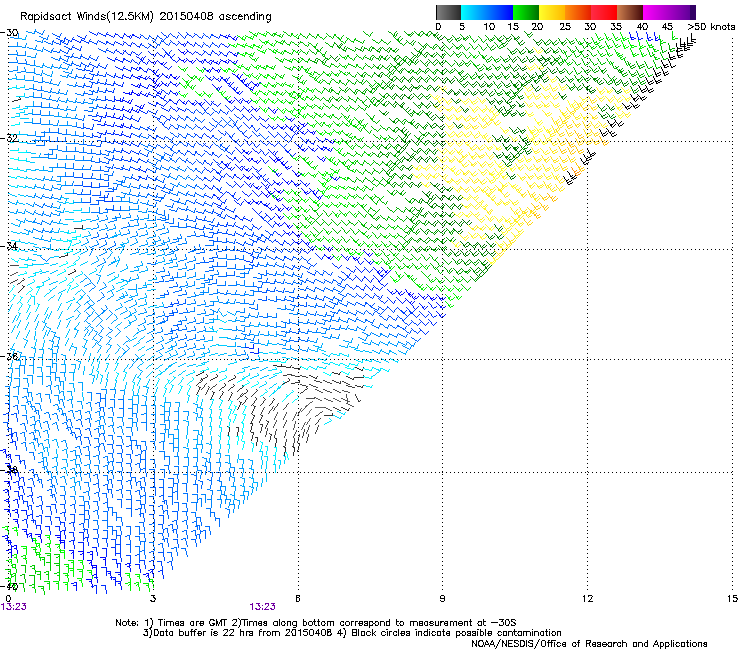Click the 'Times are GMT' note line

(316, 623)
